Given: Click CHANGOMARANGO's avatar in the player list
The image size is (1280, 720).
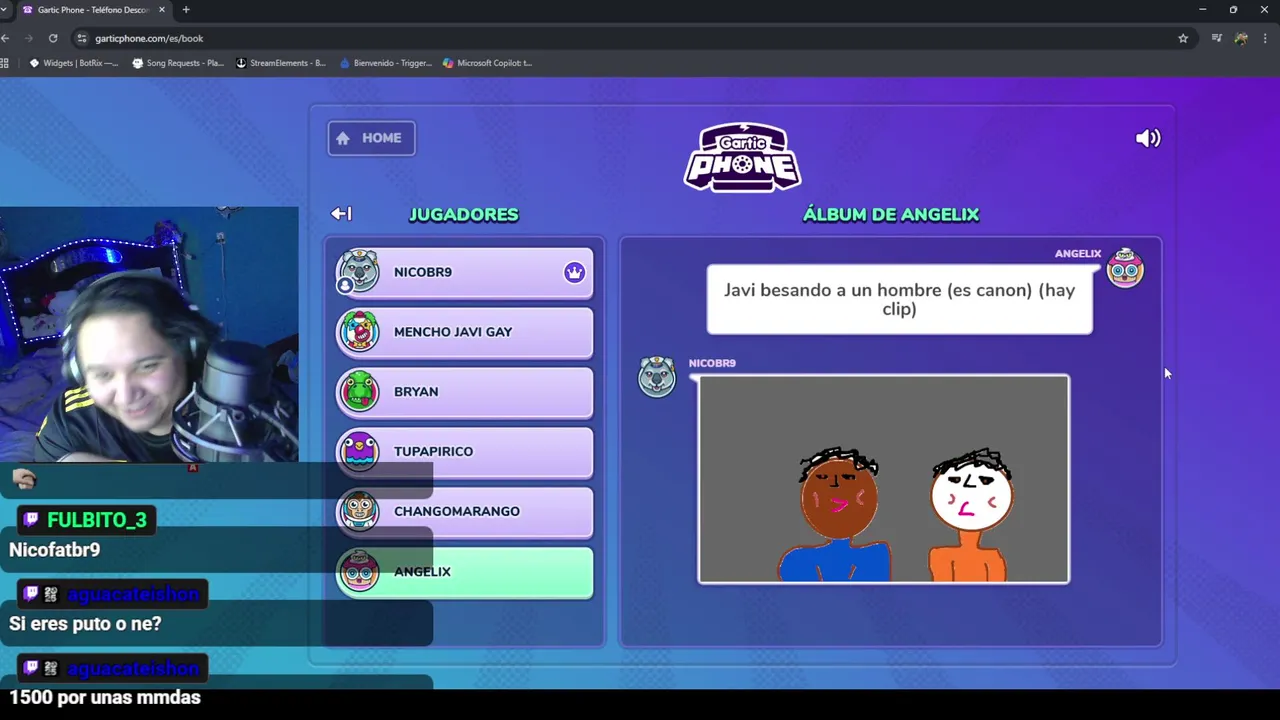Looking at the screenshot, I should pos(358,511).
